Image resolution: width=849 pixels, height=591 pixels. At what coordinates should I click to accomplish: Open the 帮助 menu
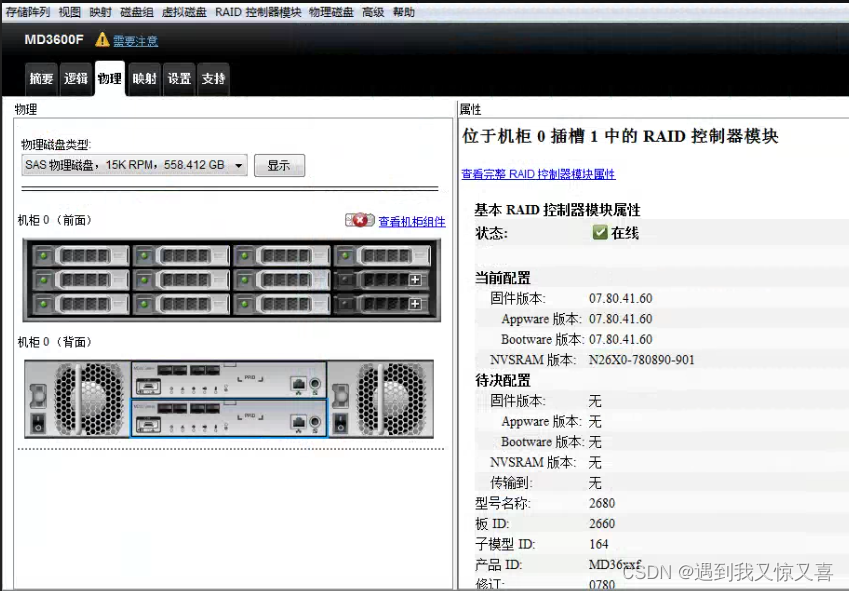(x=403, y=12)
